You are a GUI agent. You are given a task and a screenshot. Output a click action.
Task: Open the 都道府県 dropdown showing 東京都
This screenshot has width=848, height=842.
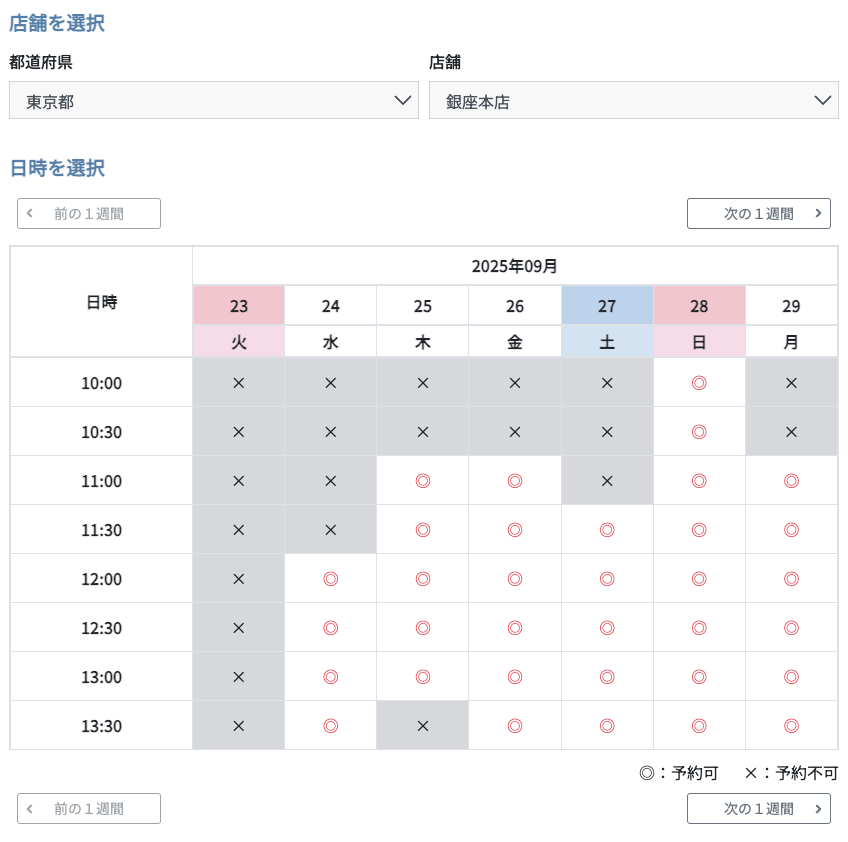click(214, 101)
